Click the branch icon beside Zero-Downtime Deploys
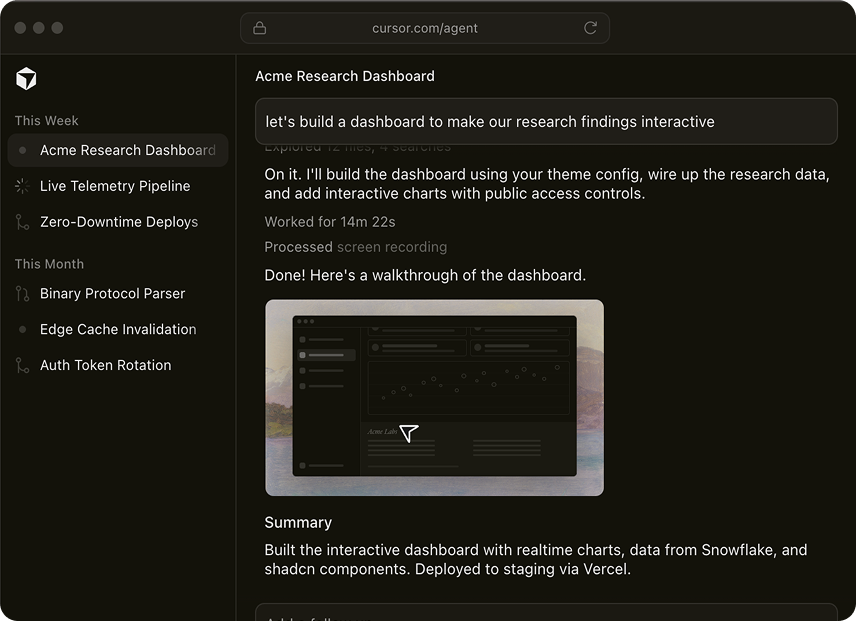This screenshot has height=621, width=856. pyautogui.click(x=23, y=222)
